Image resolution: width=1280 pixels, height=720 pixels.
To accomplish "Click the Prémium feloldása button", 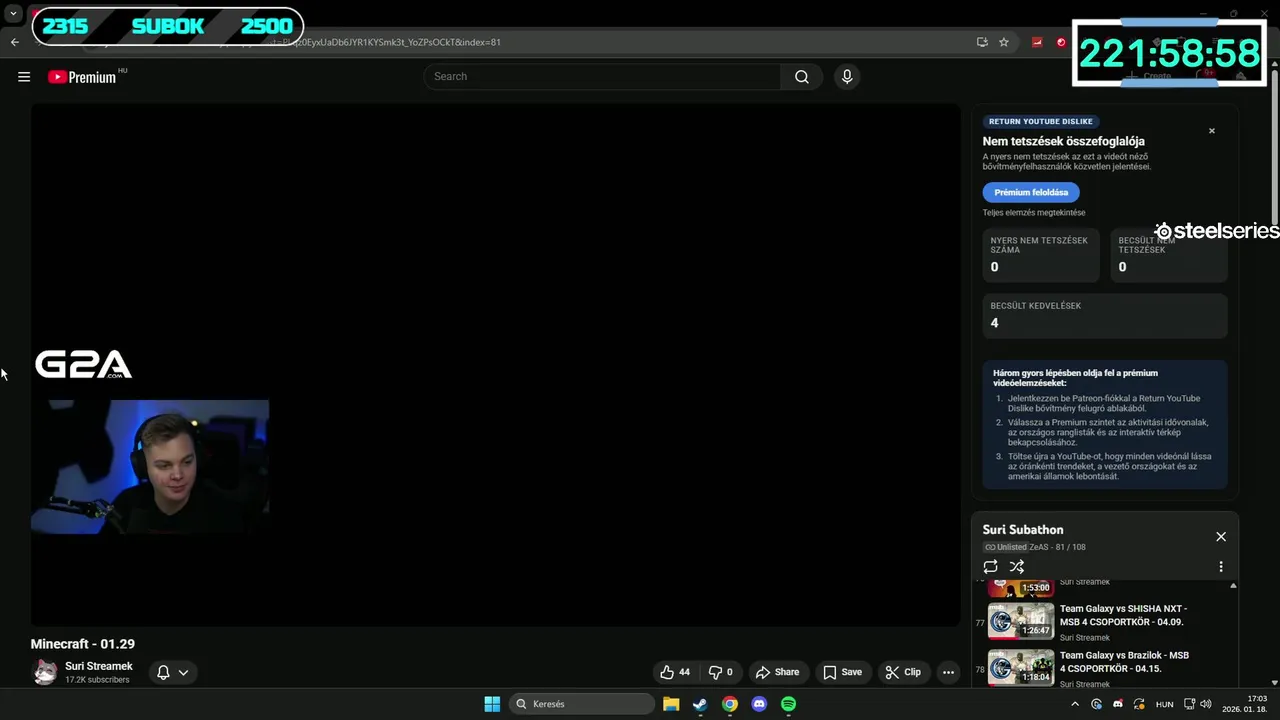I will point(1031,192).
